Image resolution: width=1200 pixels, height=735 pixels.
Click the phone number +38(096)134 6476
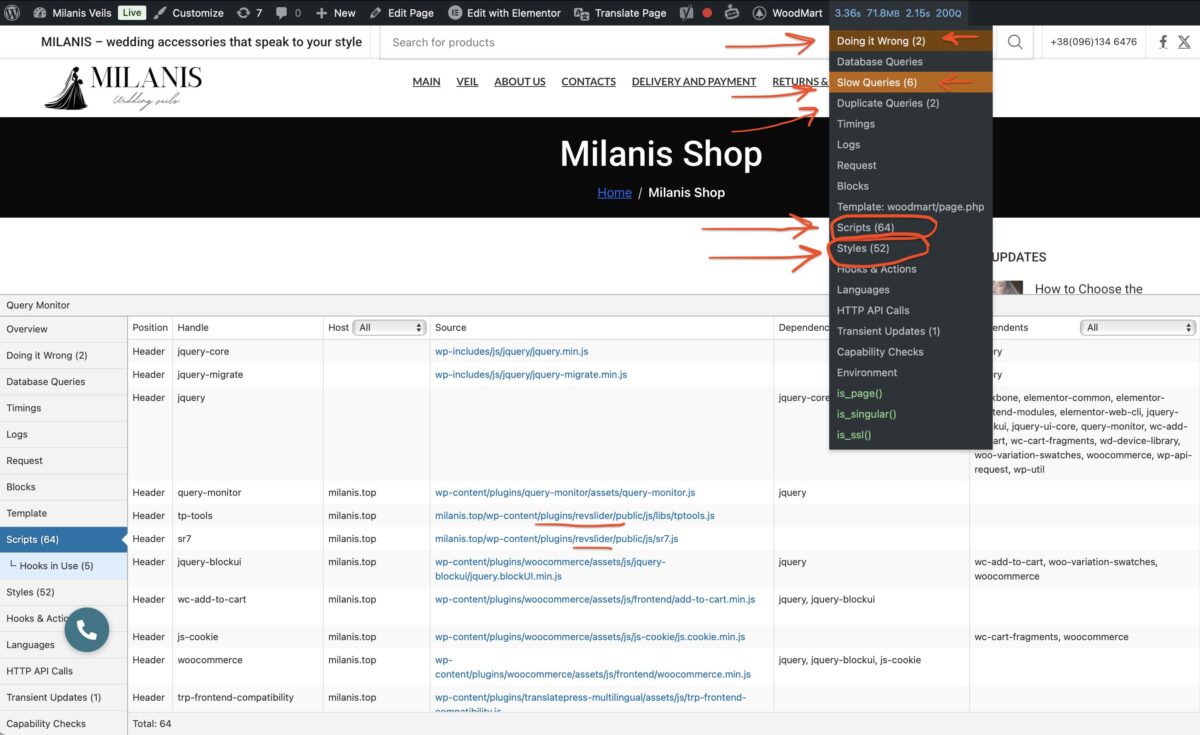[x=1093, y=42]
